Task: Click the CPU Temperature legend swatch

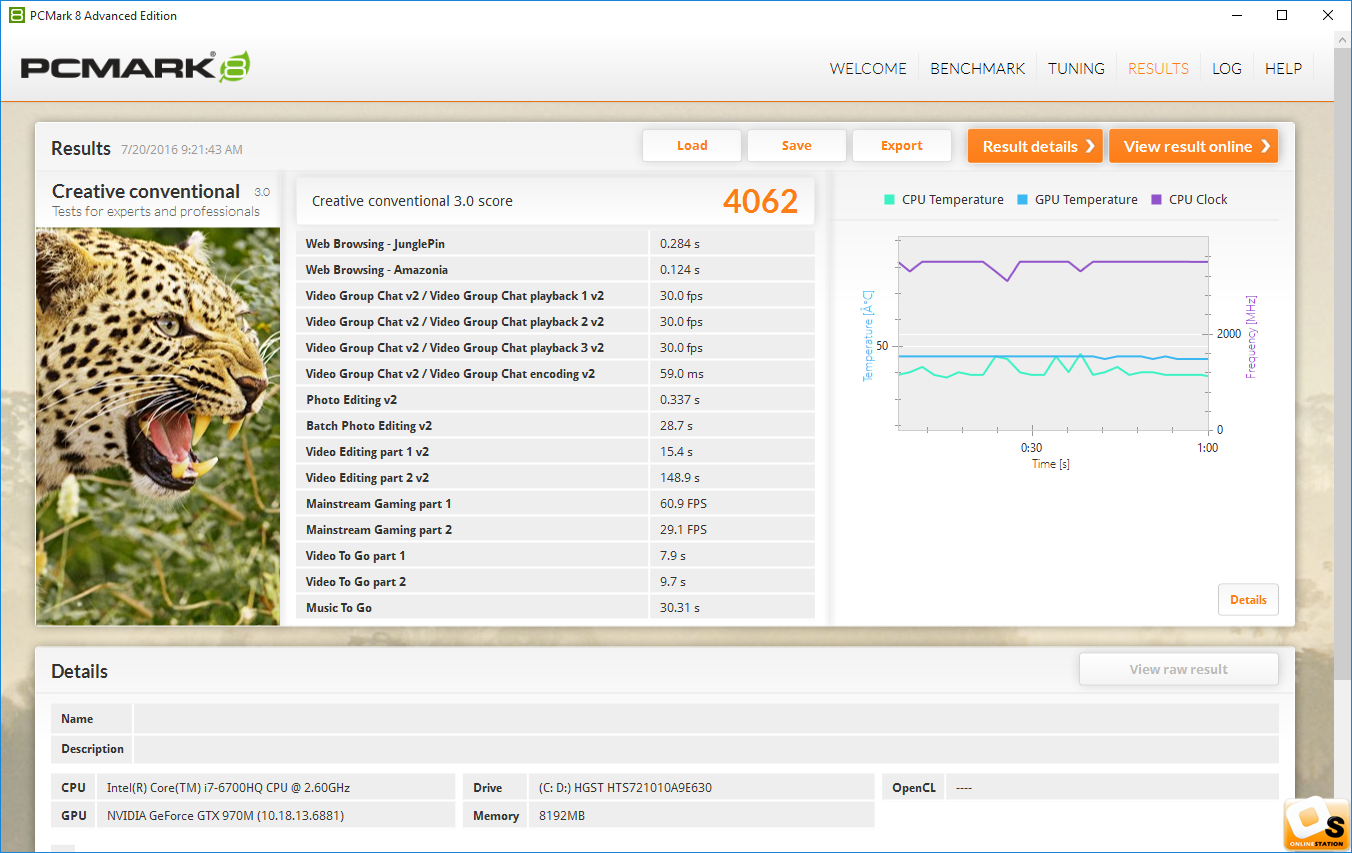Action: 889,199
